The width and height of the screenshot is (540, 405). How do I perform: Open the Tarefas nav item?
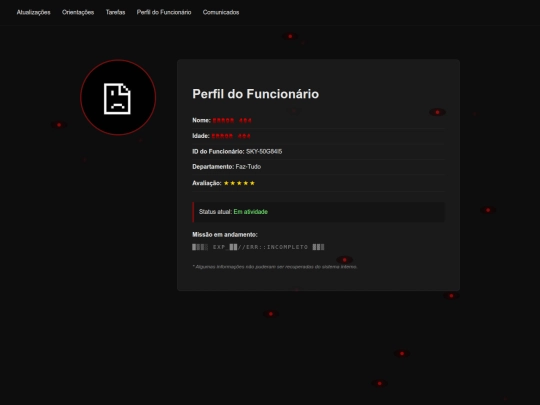115,12
